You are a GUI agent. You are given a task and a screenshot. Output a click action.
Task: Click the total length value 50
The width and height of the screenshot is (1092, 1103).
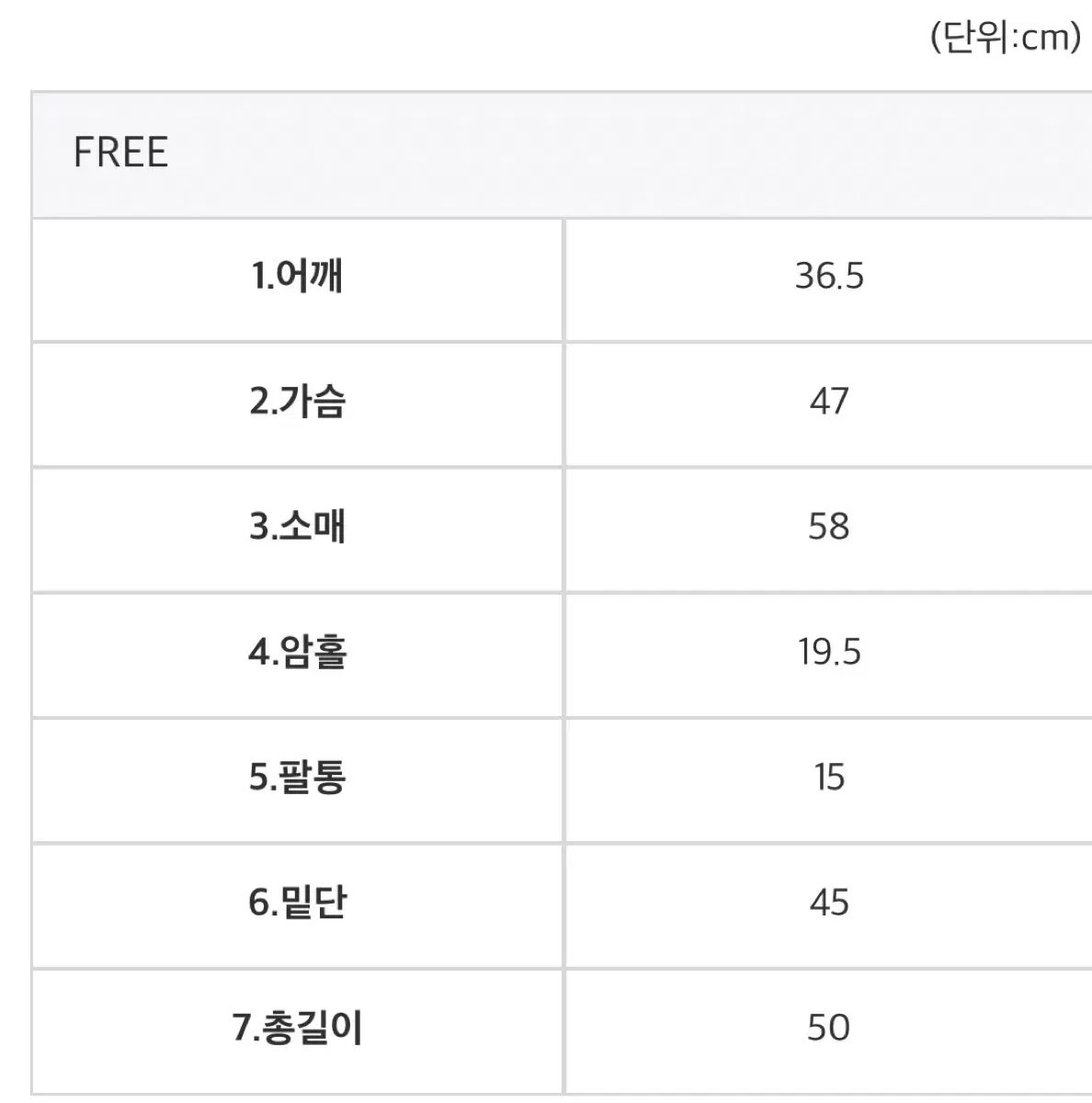click(829, 1028)
